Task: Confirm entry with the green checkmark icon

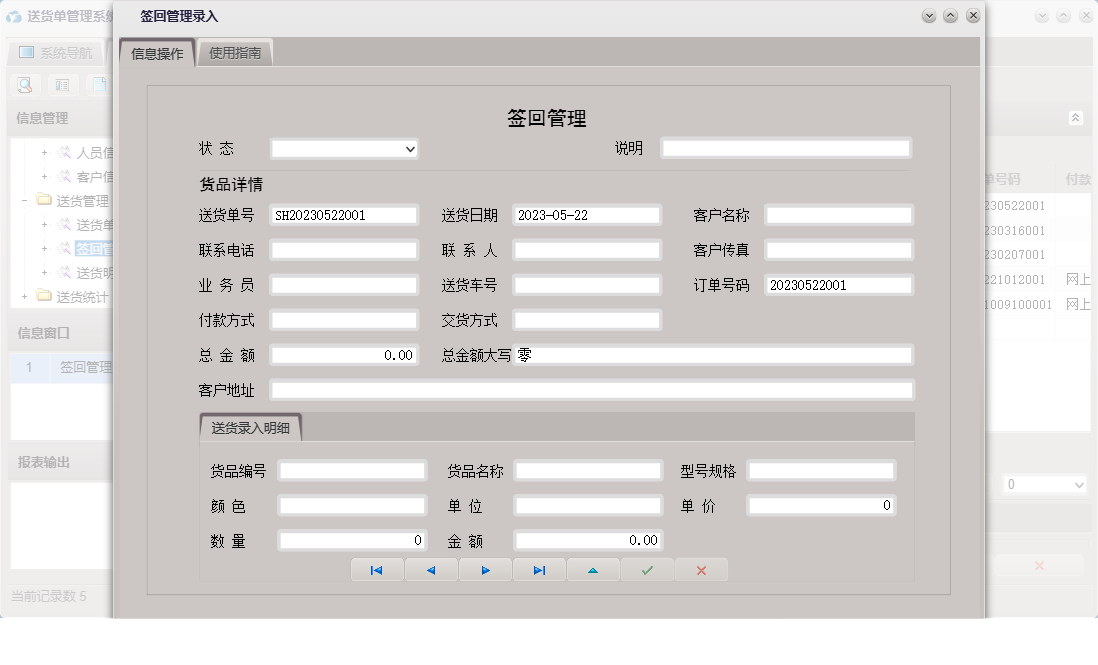Action: click(646, 569)
